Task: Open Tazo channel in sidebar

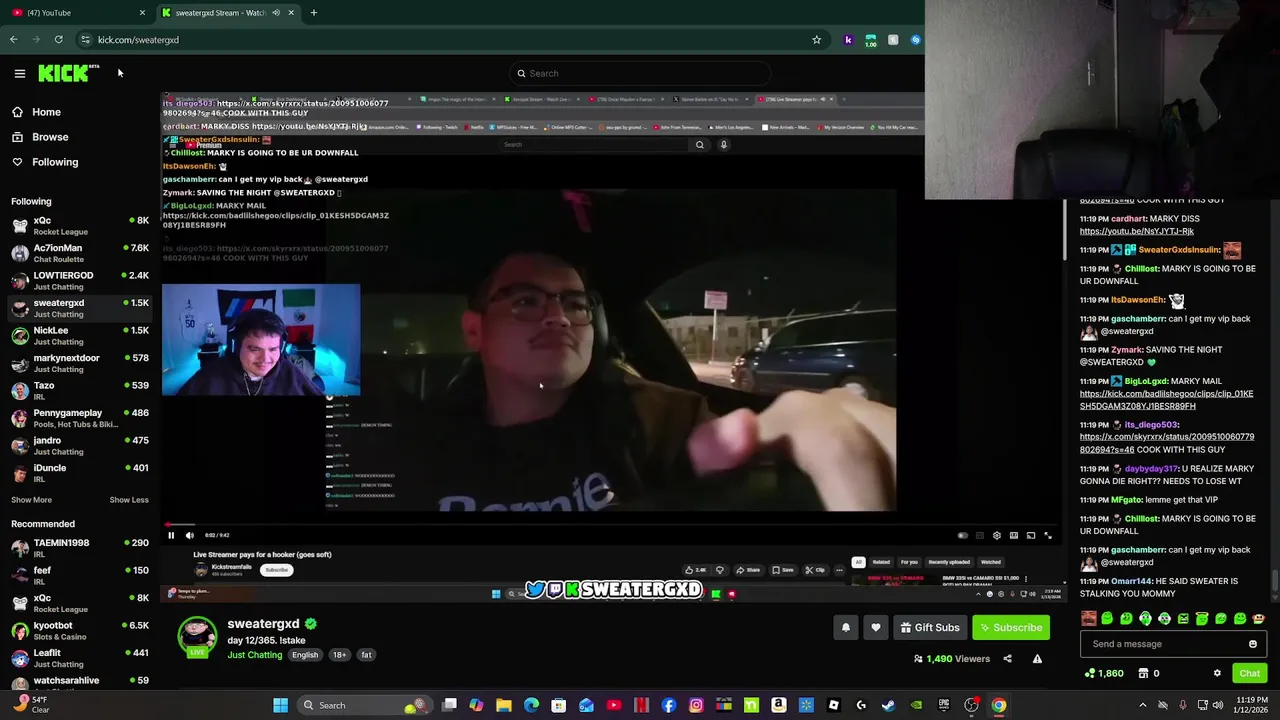Action: [x=80, y=391]
